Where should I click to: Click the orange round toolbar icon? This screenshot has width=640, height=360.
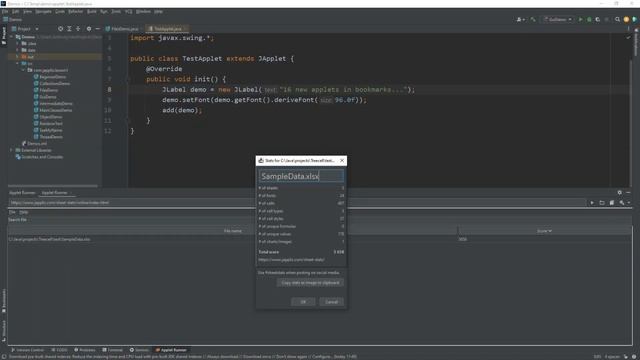pyautogui.click(x=626, y=19)
